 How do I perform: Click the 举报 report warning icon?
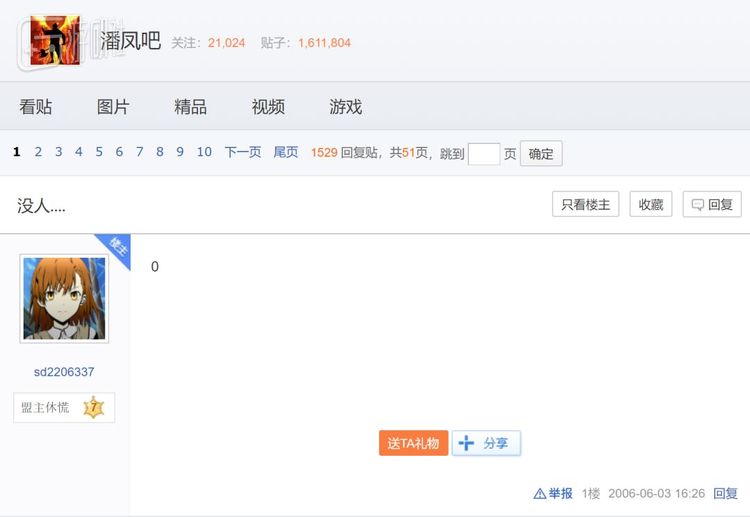[539, 493]
